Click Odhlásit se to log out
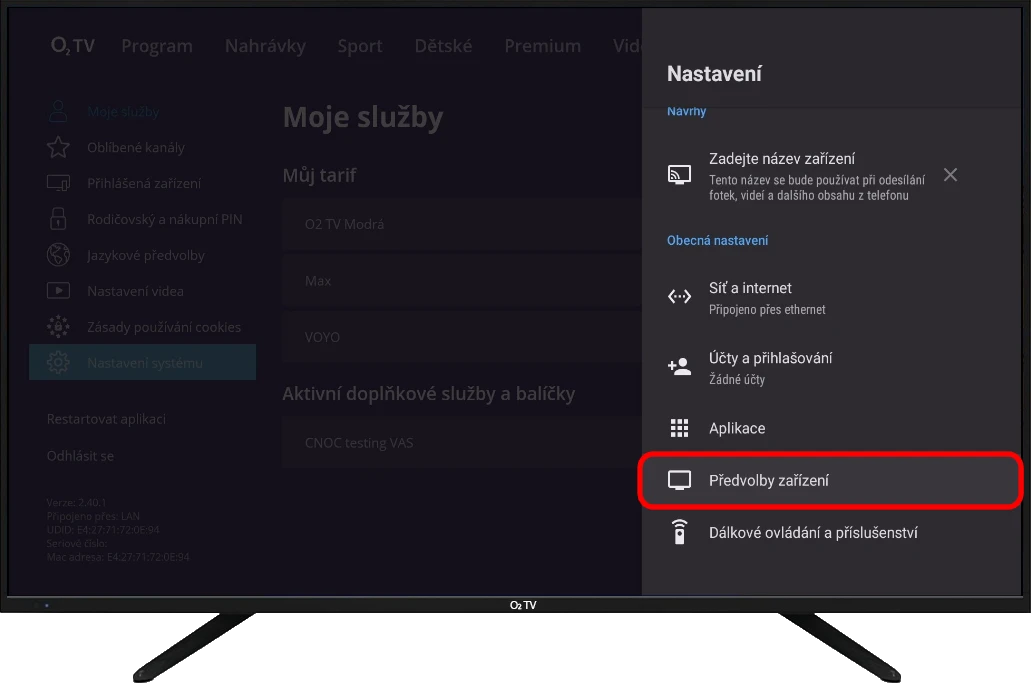Viewport: 1031px width, 683px height. click(80, 456)
